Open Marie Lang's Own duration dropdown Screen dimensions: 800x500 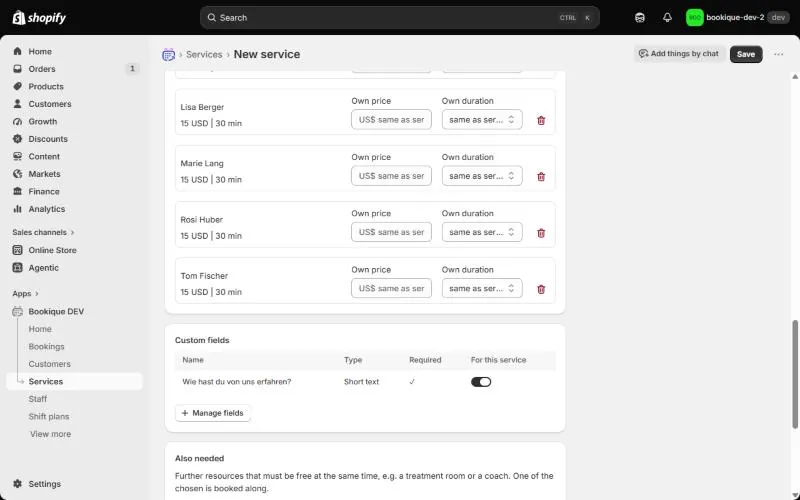pyautogui.click(x=482, y=176)
